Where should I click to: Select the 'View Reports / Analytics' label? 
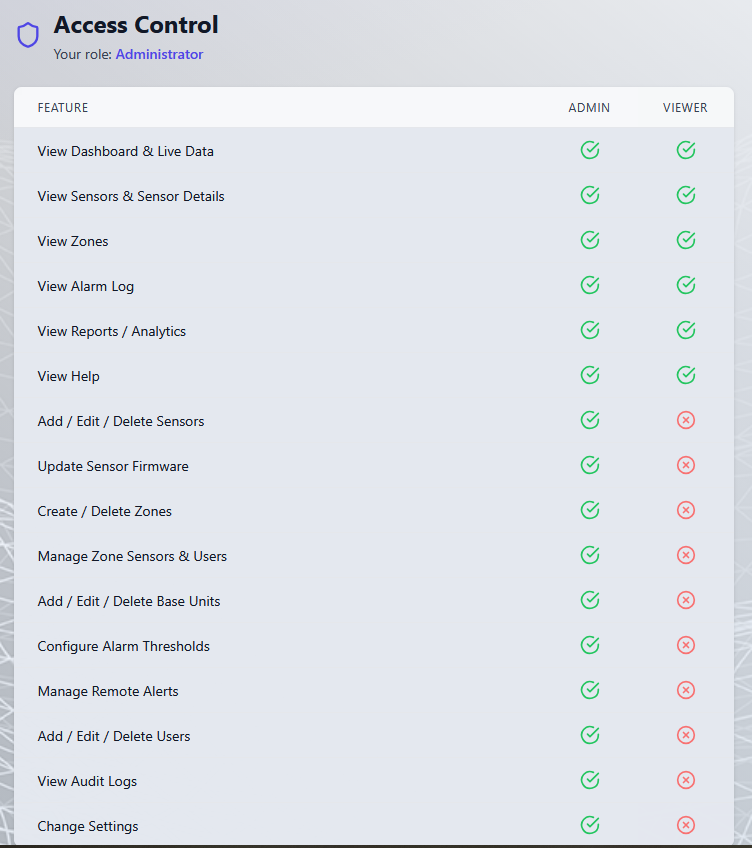pyautogui.click(x=111, y=331)
